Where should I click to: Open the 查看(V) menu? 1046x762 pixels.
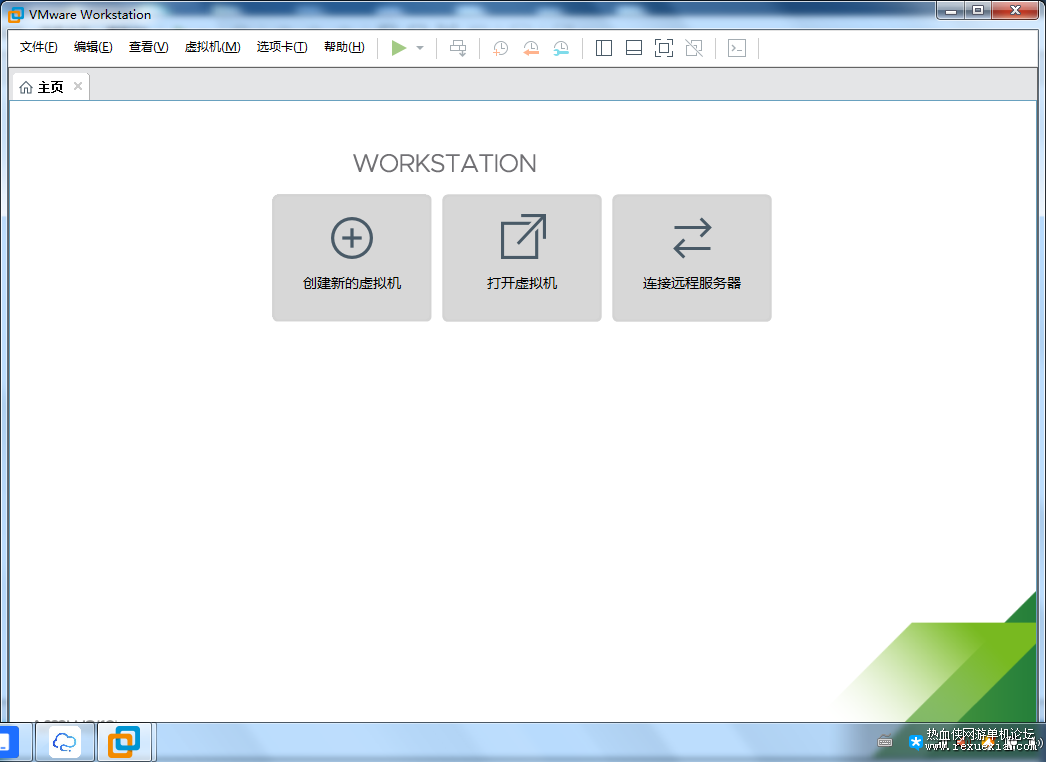[148, 47]
